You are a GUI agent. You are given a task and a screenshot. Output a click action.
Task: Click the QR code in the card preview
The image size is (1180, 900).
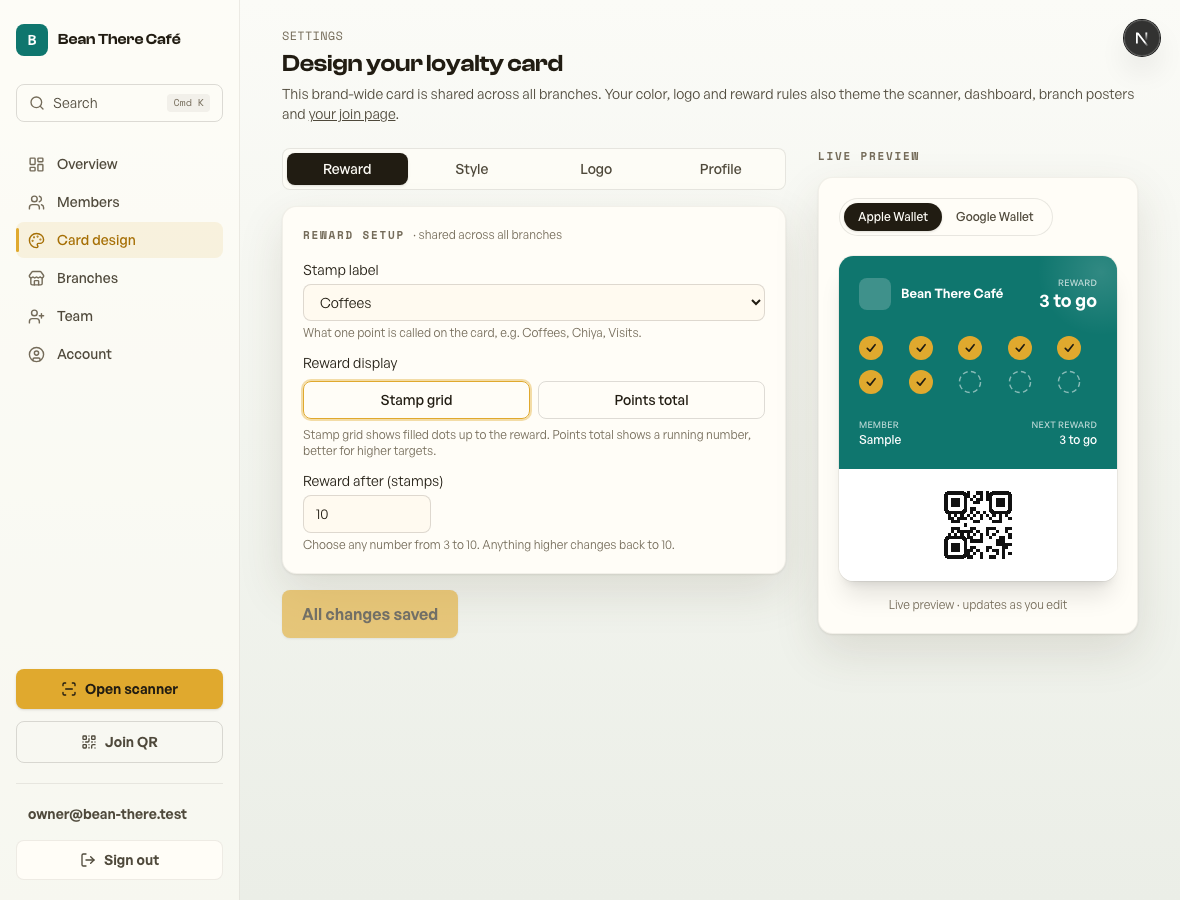[978, 525]
